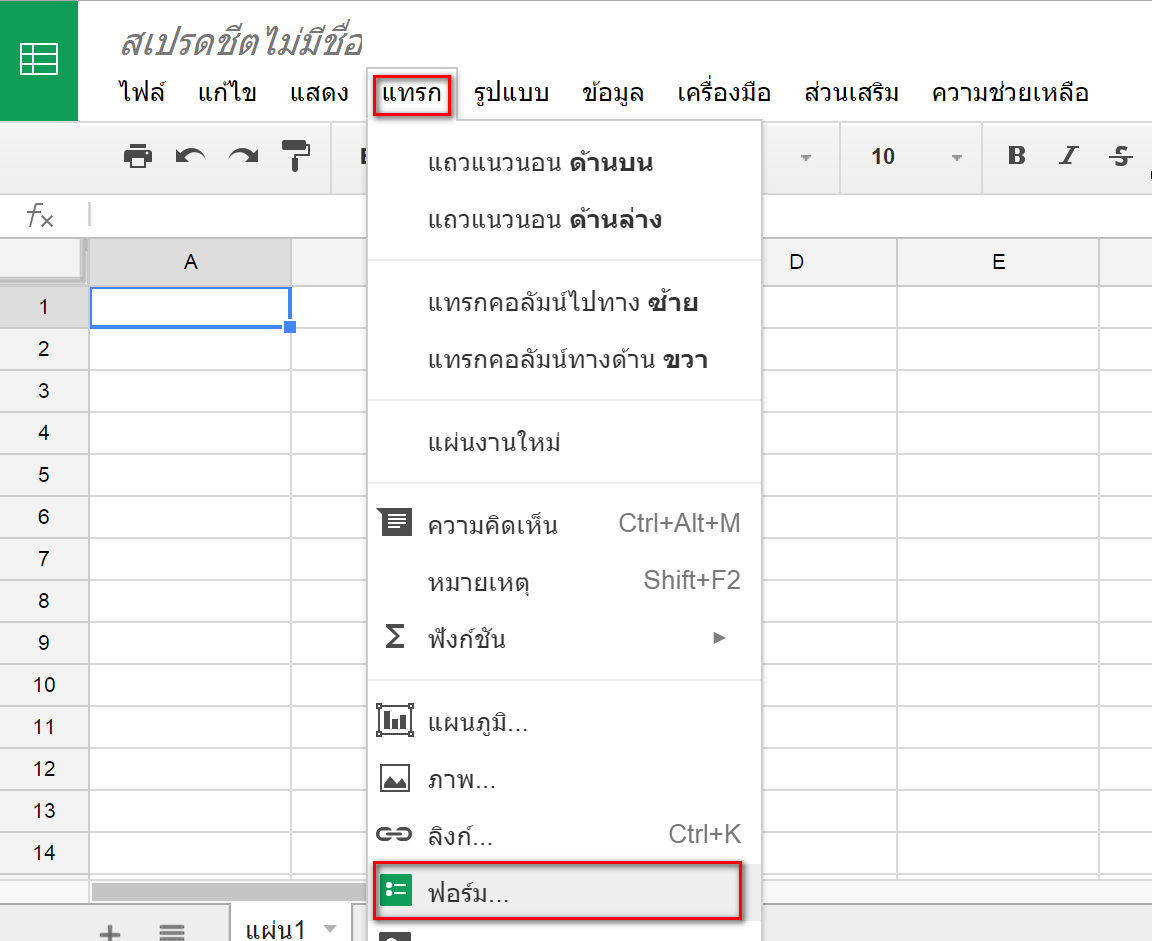Screen dimensions: 1152x941
Task: Select cell A1
Action: (x=190, y=307)
